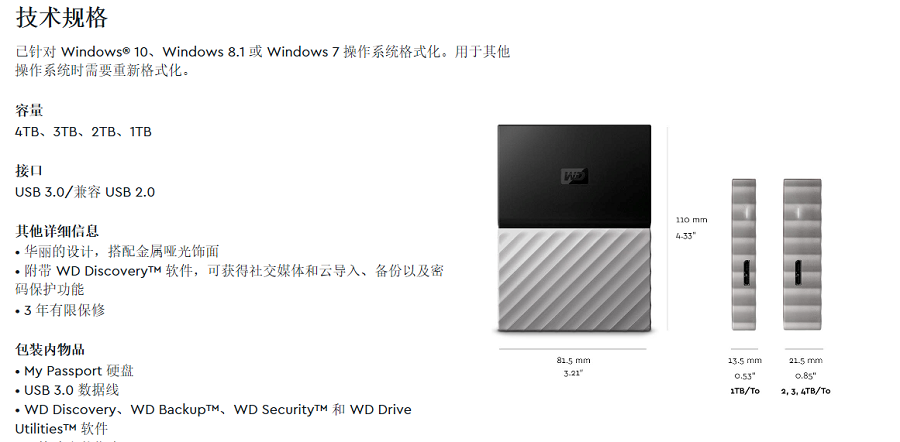Click the capacity list 4TB、3TB、2TB、1TB
This screenshot has width=900, height=442.
point(83,132)
